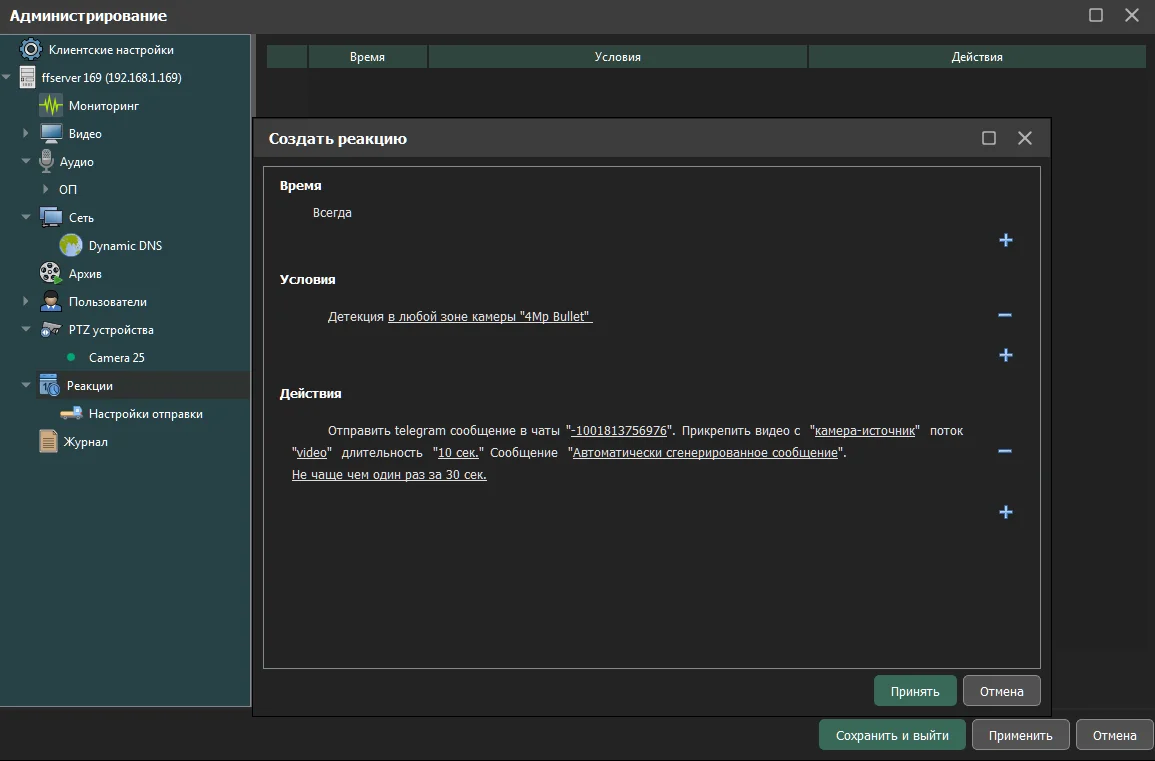
Task: Click the Пользователи person icon
Action: click(51, 301)
